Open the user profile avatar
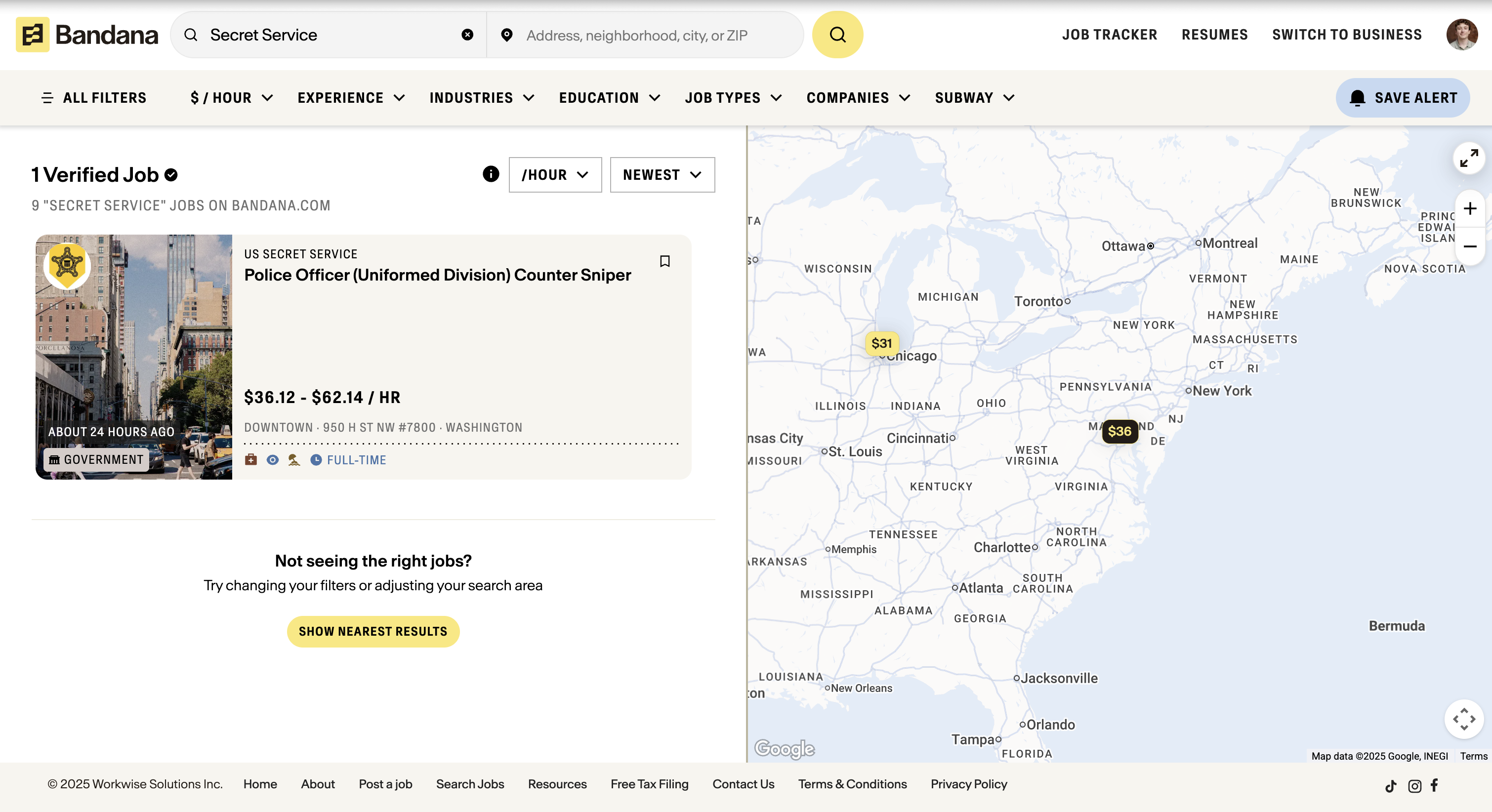Image resolution: width=1492 pixels, height=812 pixels. tap(1461, 35)
